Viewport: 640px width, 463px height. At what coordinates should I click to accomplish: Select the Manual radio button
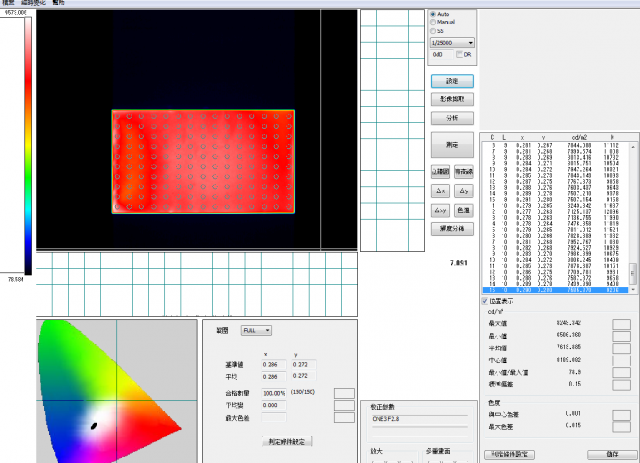click(432, 24)
